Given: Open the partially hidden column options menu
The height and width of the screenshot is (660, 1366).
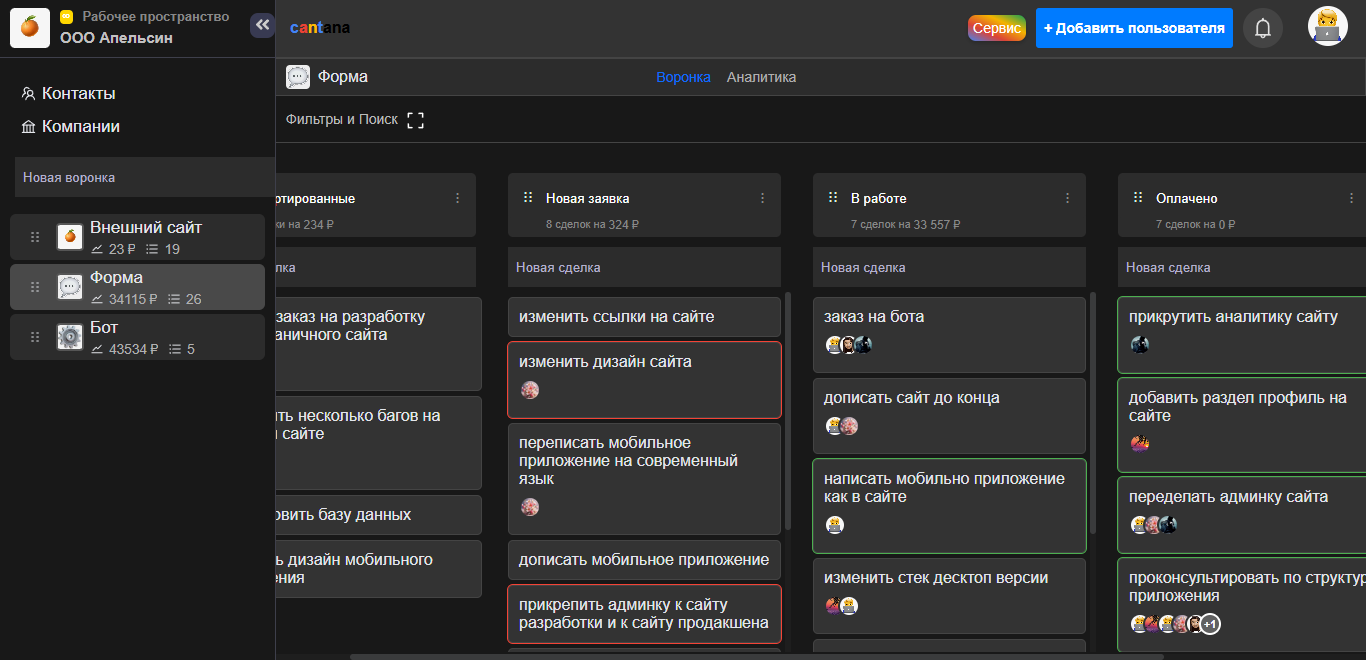Looking at the screenshot, I should click(458, 198).
